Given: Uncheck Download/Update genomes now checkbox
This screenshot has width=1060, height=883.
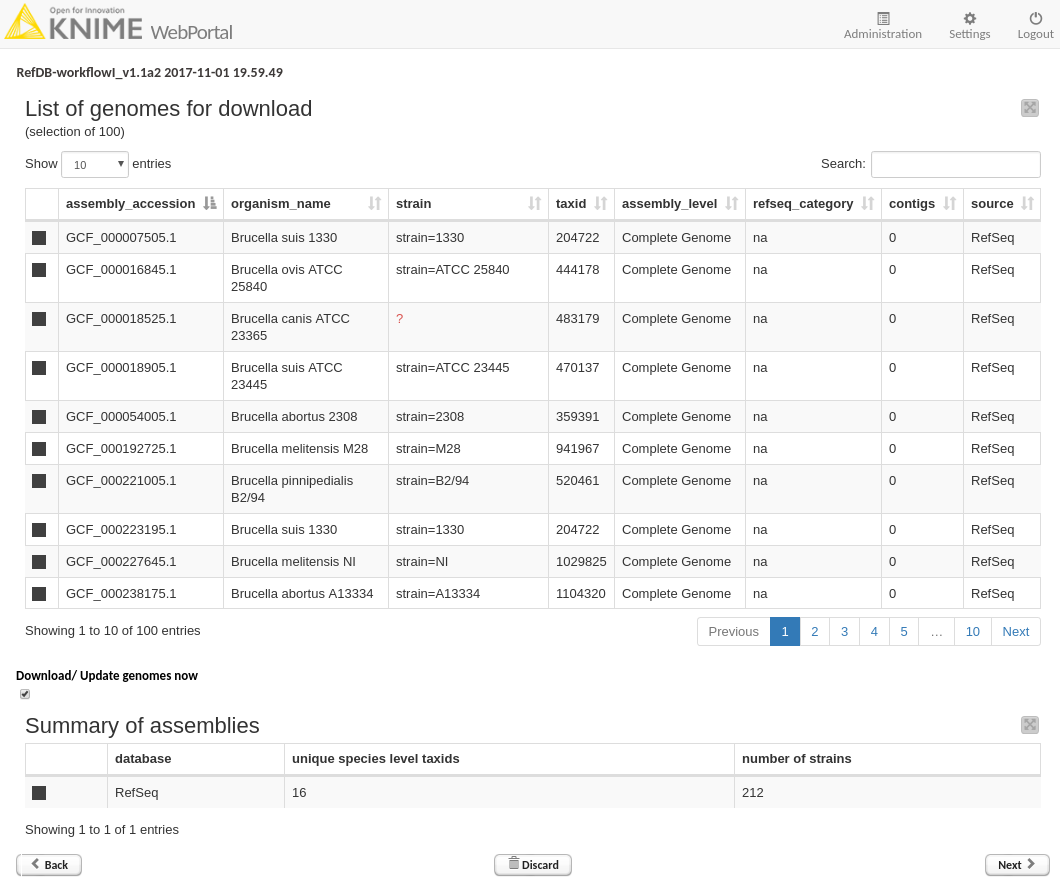Looking at the screenshot, I should [25, 694].
